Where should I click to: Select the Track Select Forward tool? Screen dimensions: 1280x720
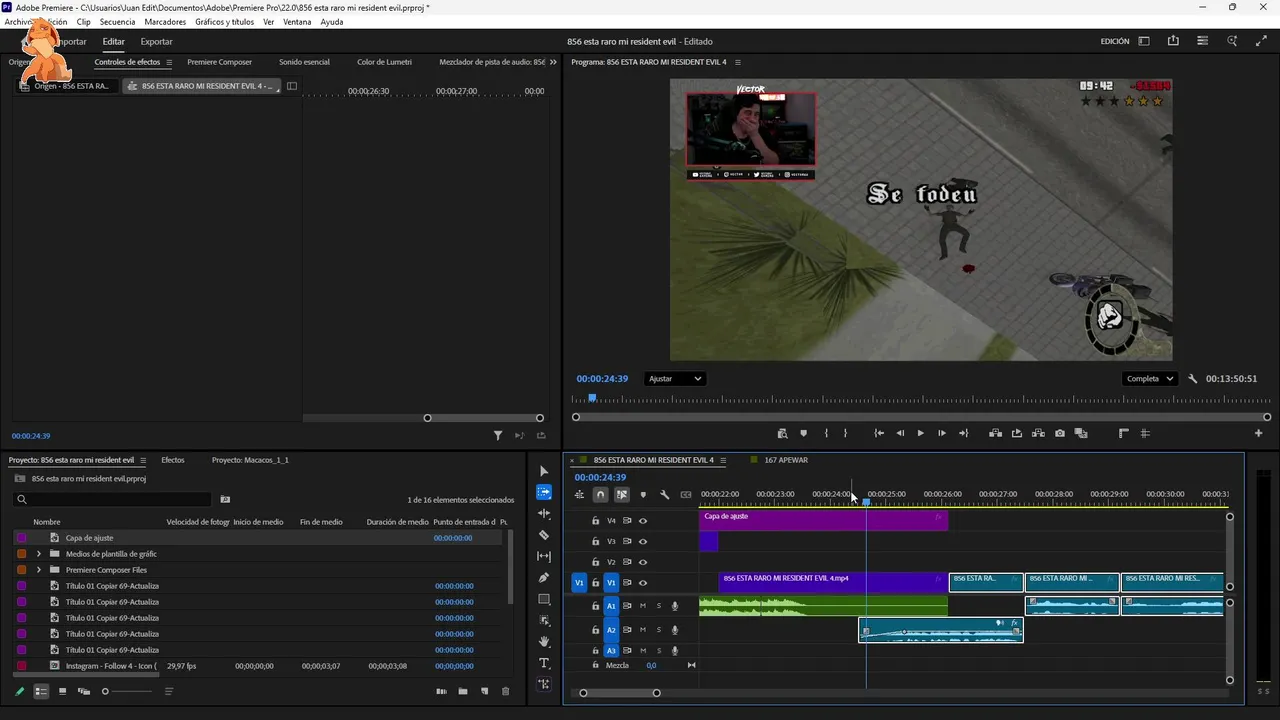click(x=544, y=492)
